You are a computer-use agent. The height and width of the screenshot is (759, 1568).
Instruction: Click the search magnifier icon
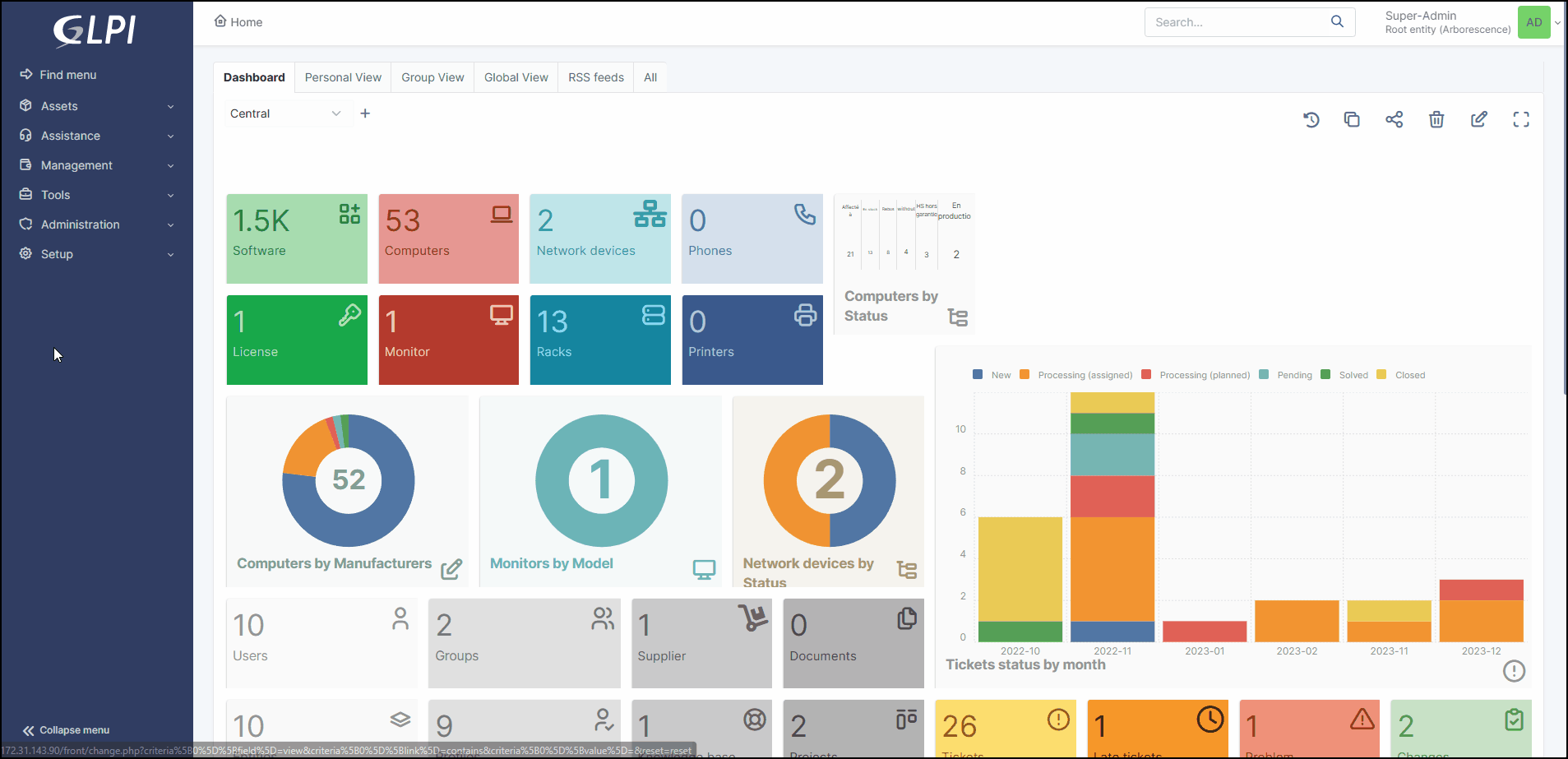[1338, 21]
